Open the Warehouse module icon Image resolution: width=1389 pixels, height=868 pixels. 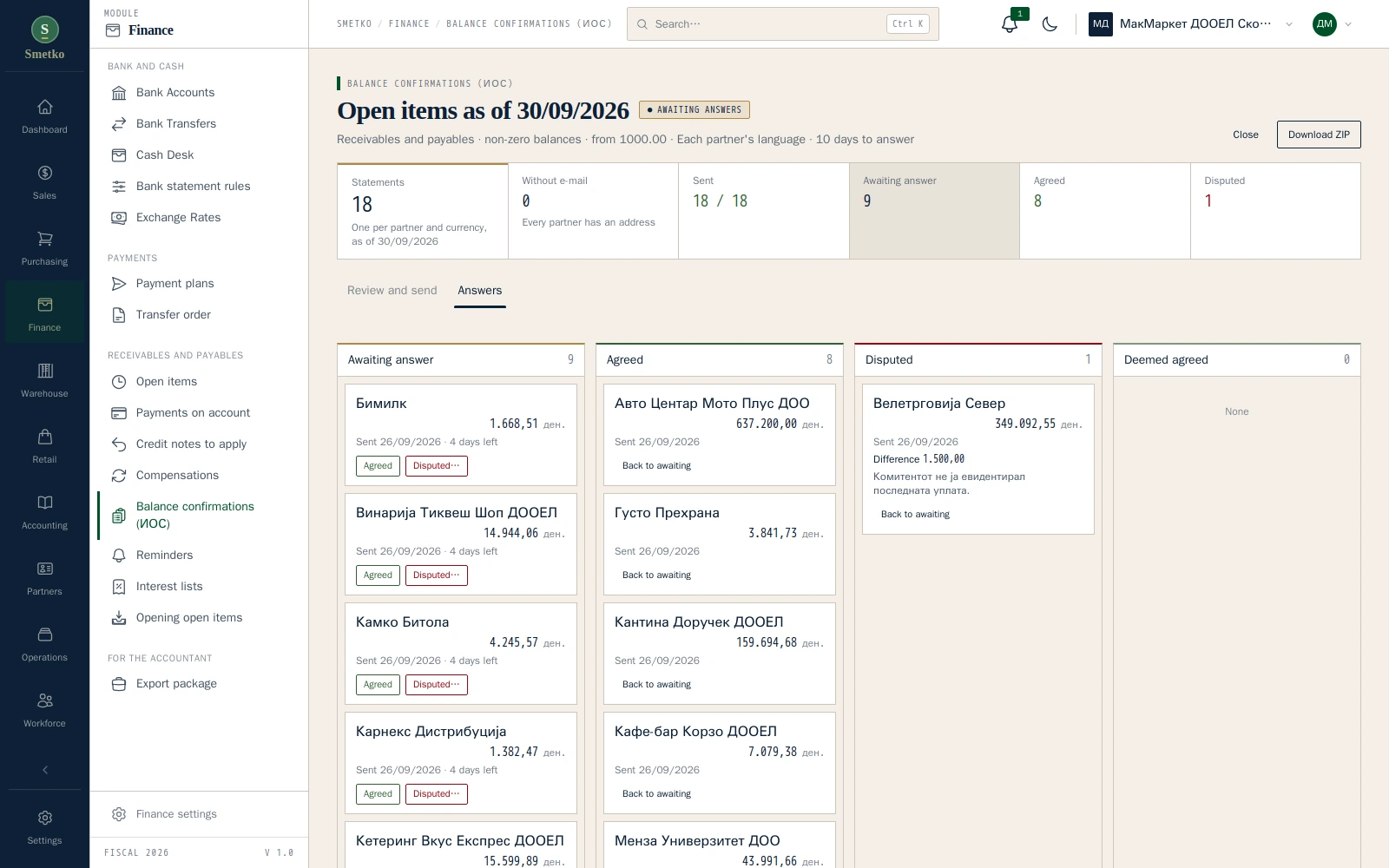click(x=44, y=380)
